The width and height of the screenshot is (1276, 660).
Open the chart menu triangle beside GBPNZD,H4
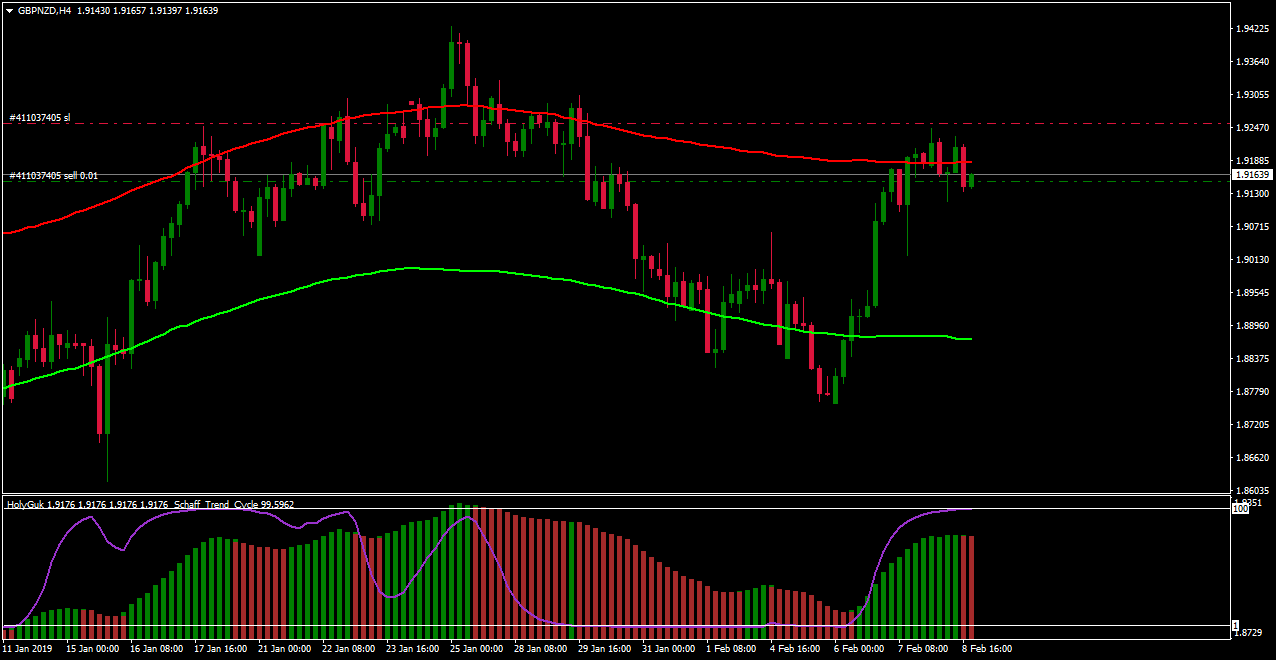(9, 10)
